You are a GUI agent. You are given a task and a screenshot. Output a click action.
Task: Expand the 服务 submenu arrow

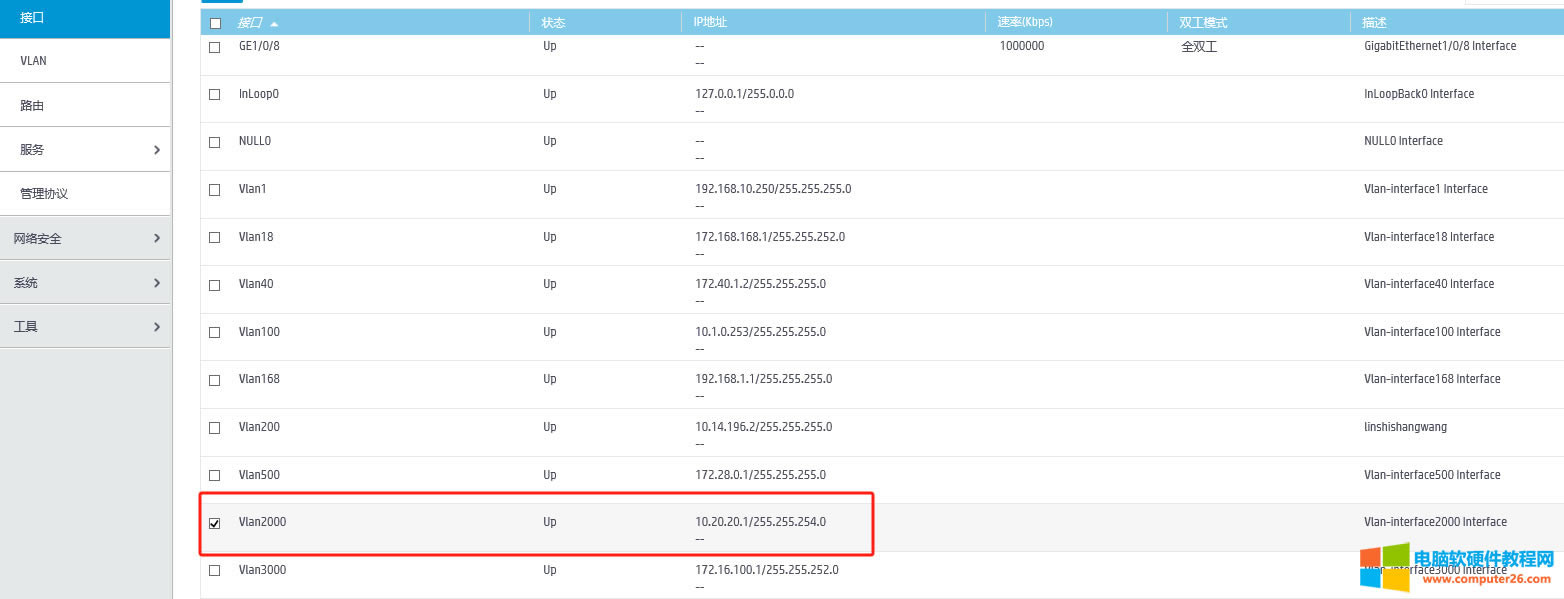[x=157, y=150]
